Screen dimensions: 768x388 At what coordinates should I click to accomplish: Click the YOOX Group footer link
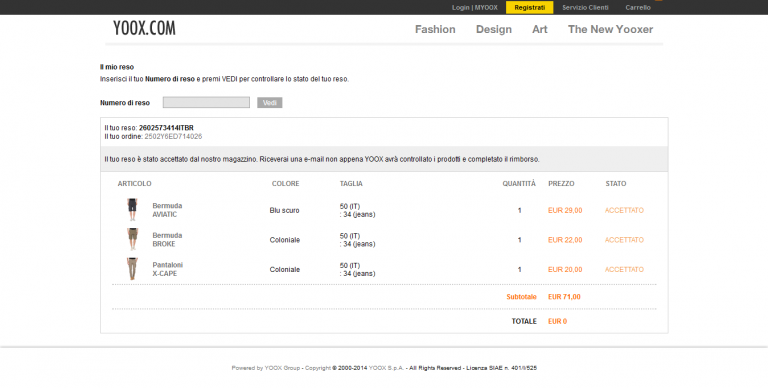point(282,368)
